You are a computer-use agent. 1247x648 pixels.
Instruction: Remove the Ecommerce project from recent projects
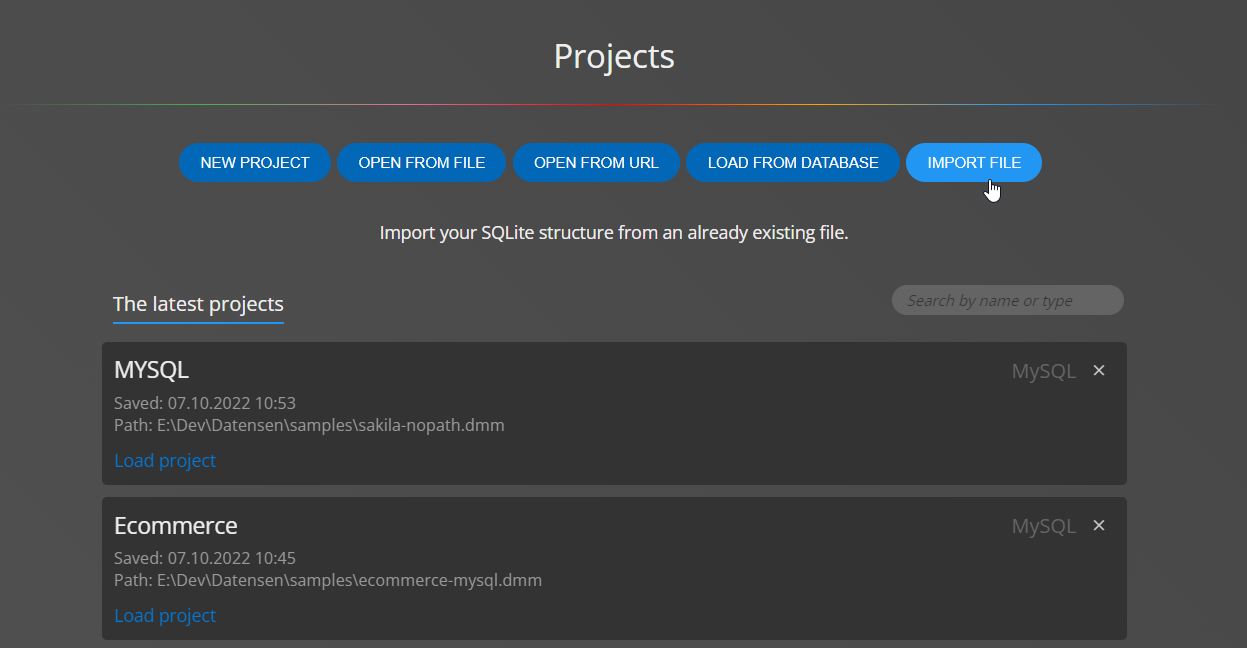coord(1098,525)
